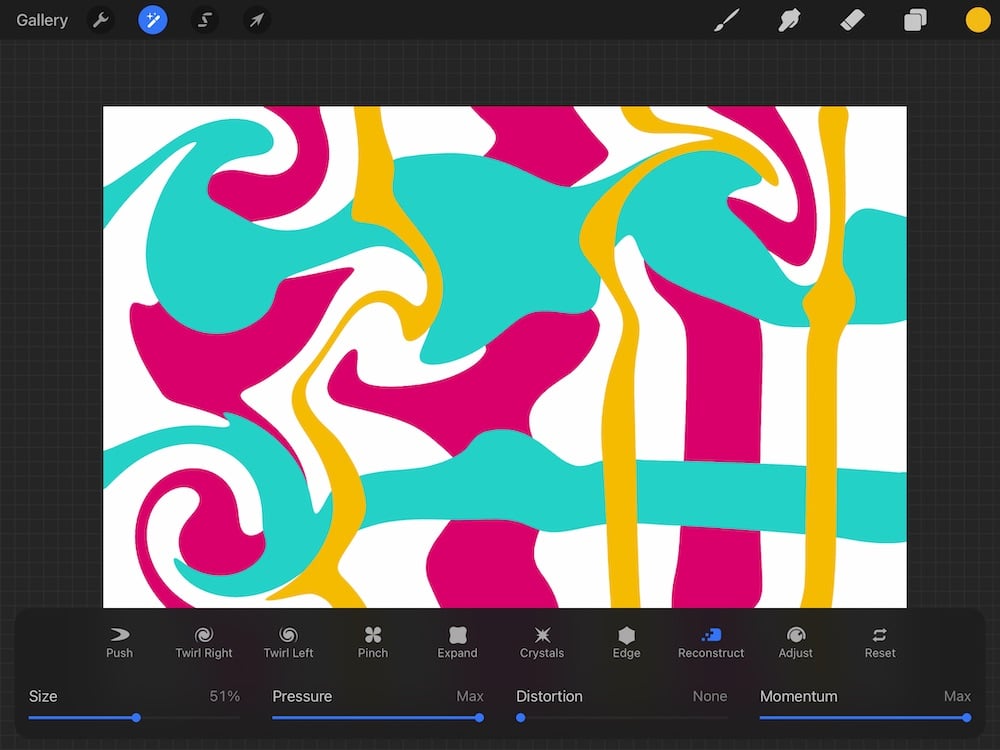This screenshot has height=750, width=1000.
Task: Set the Distortion slider handle
Action: pyautogui.click(x=520, y=717)
